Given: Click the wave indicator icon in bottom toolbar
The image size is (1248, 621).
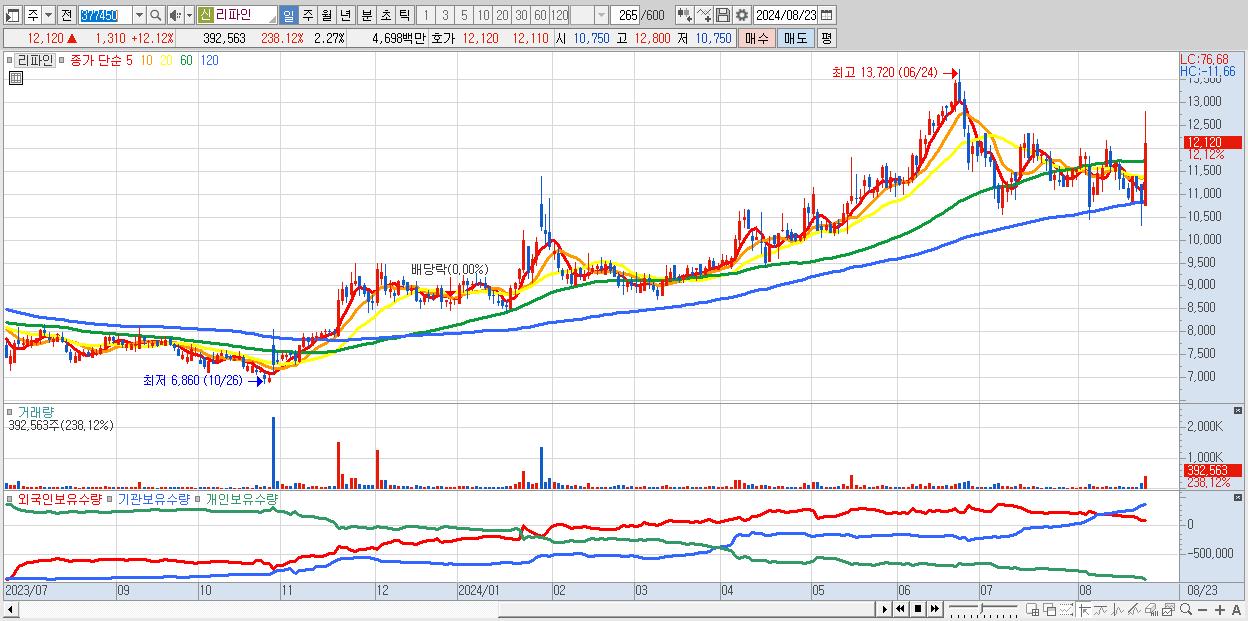Looking at the screenshot, I should tap(1118, 610).
